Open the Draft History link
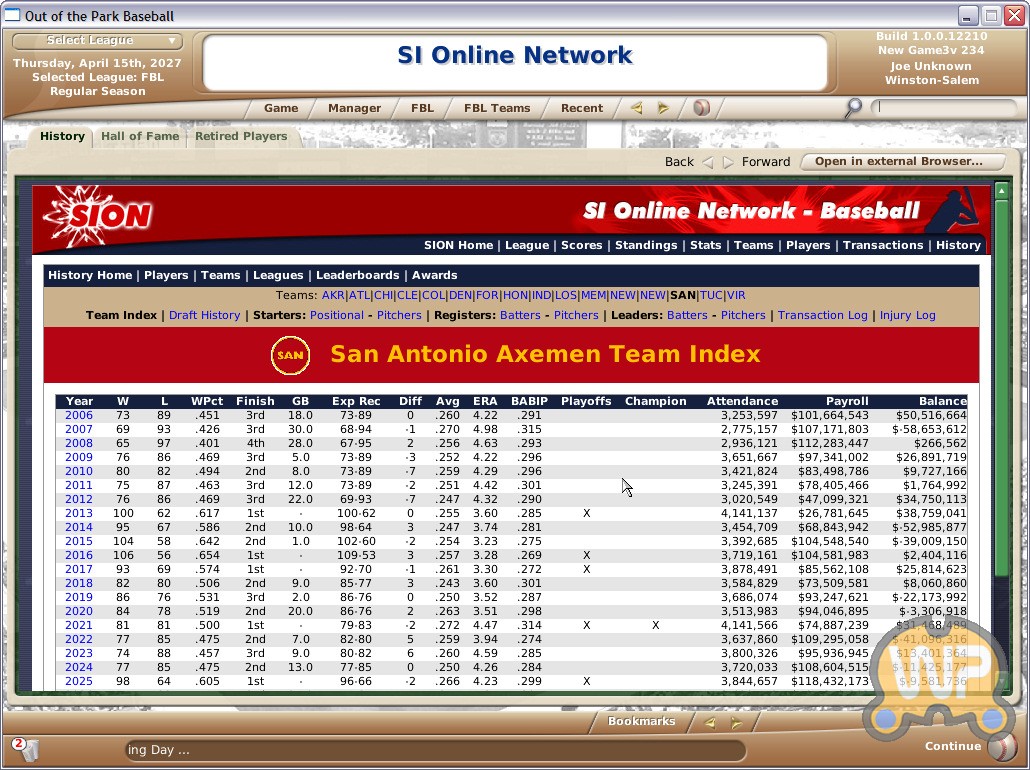Viewport: 1030px width, 770px height. (204, 315)
